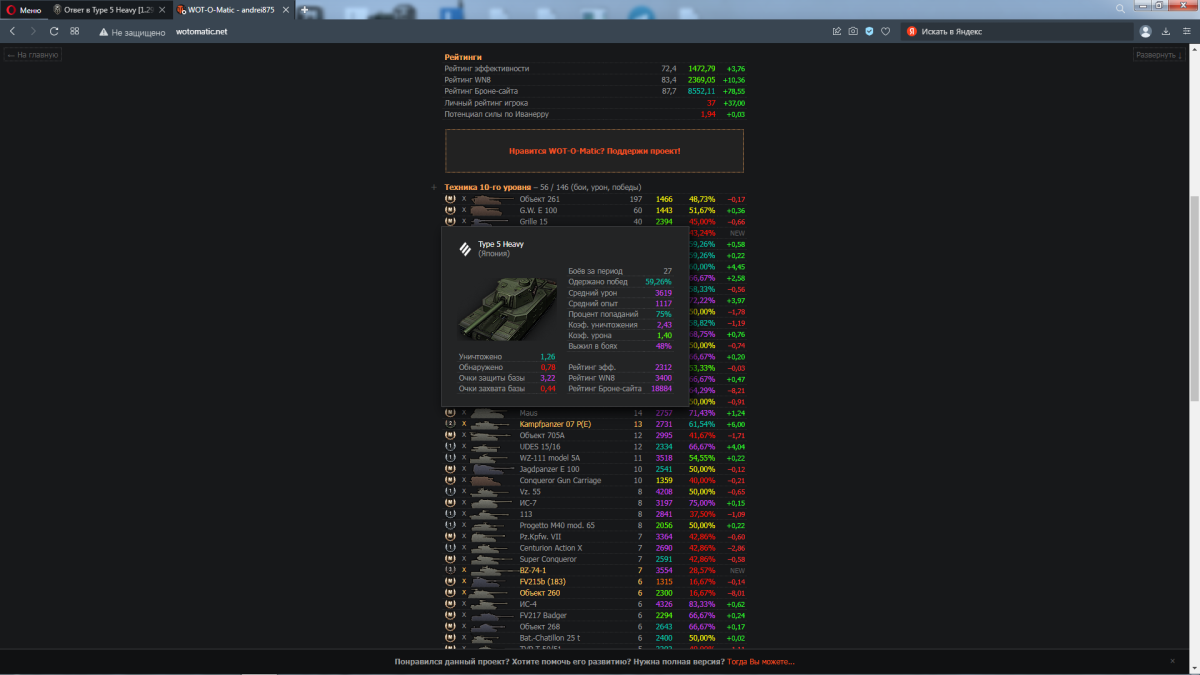1200x675 pixels.
Task: Click the '← На главную' button
Action: click(x=33, y=55)
